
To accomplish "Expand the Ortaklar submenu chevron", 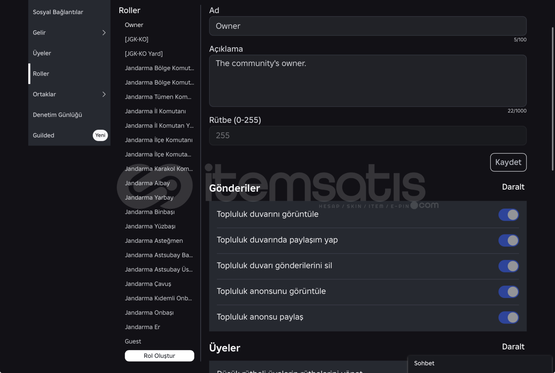I will (104, 94).
